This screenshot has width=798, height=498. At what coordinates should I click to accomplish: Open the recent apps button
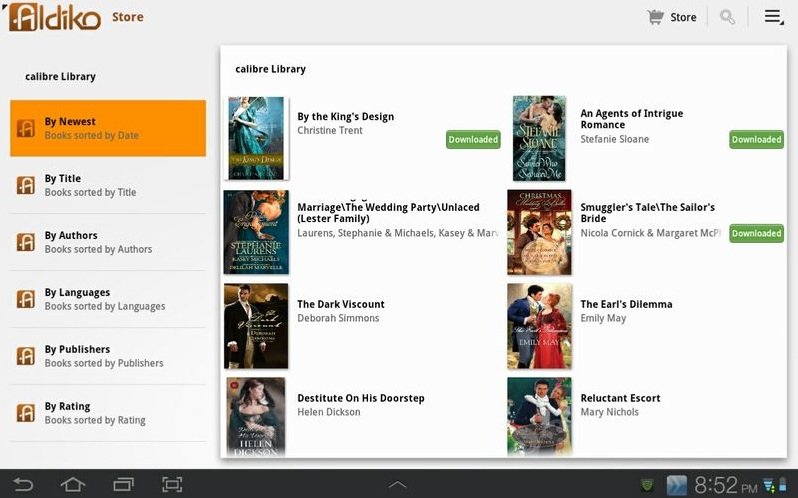click(123, 484)
